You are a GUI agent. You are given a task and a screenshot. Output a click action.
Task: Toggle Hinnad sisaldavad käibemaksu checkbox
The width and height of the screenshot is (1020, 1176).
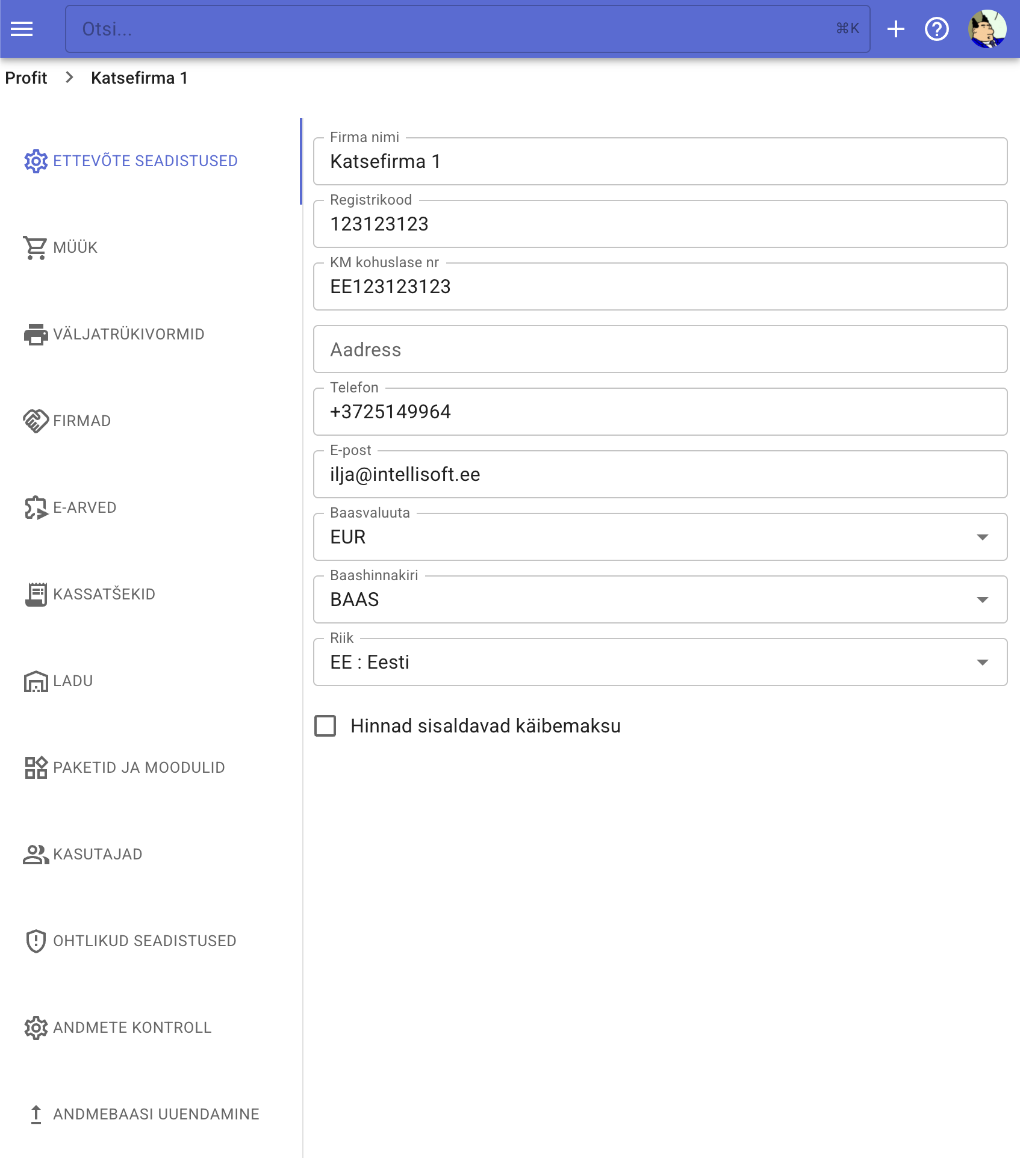(325, 726)
